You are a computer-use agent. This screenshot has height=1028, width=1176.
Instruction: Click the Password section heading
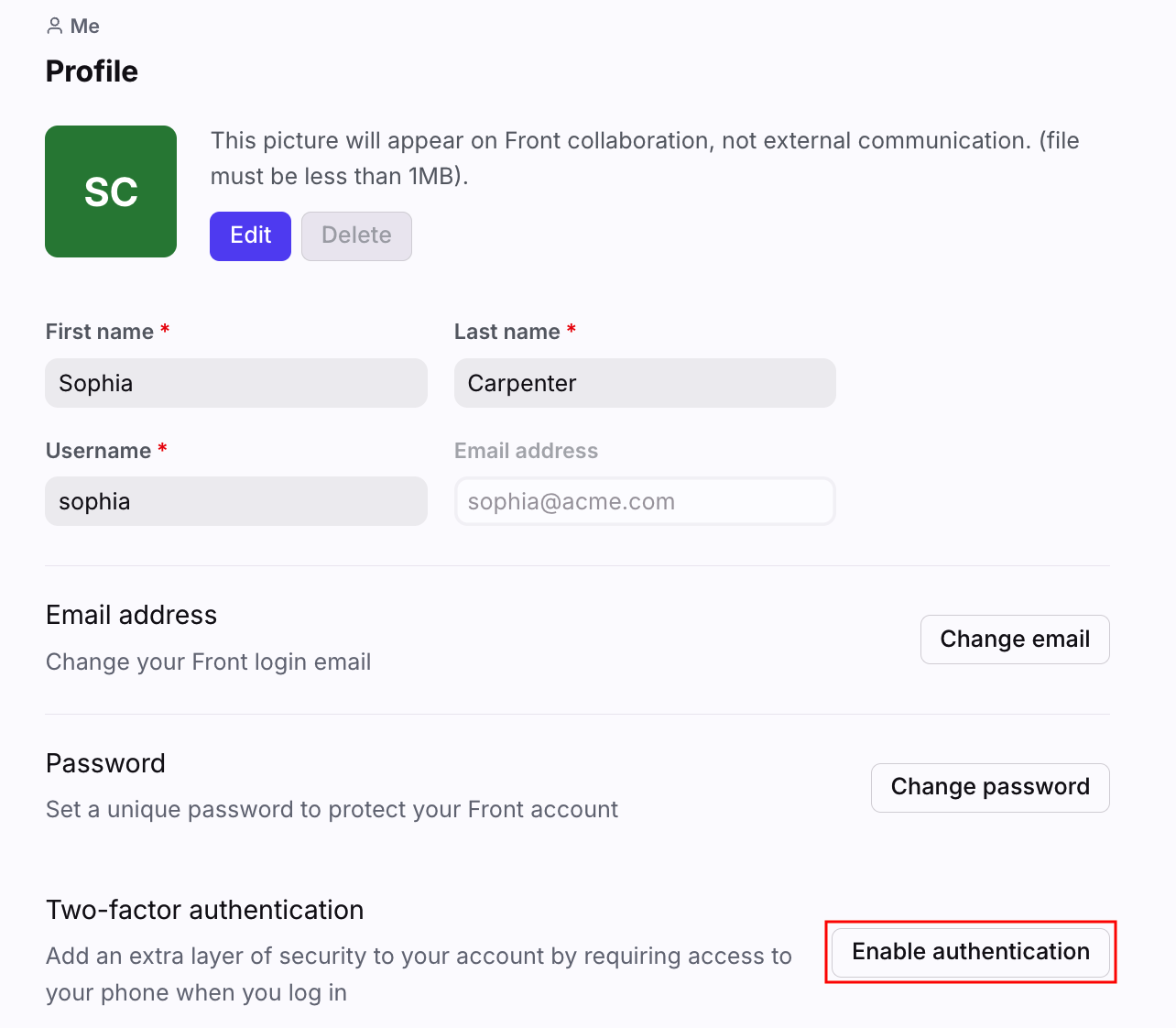click(x=105, y=763)
